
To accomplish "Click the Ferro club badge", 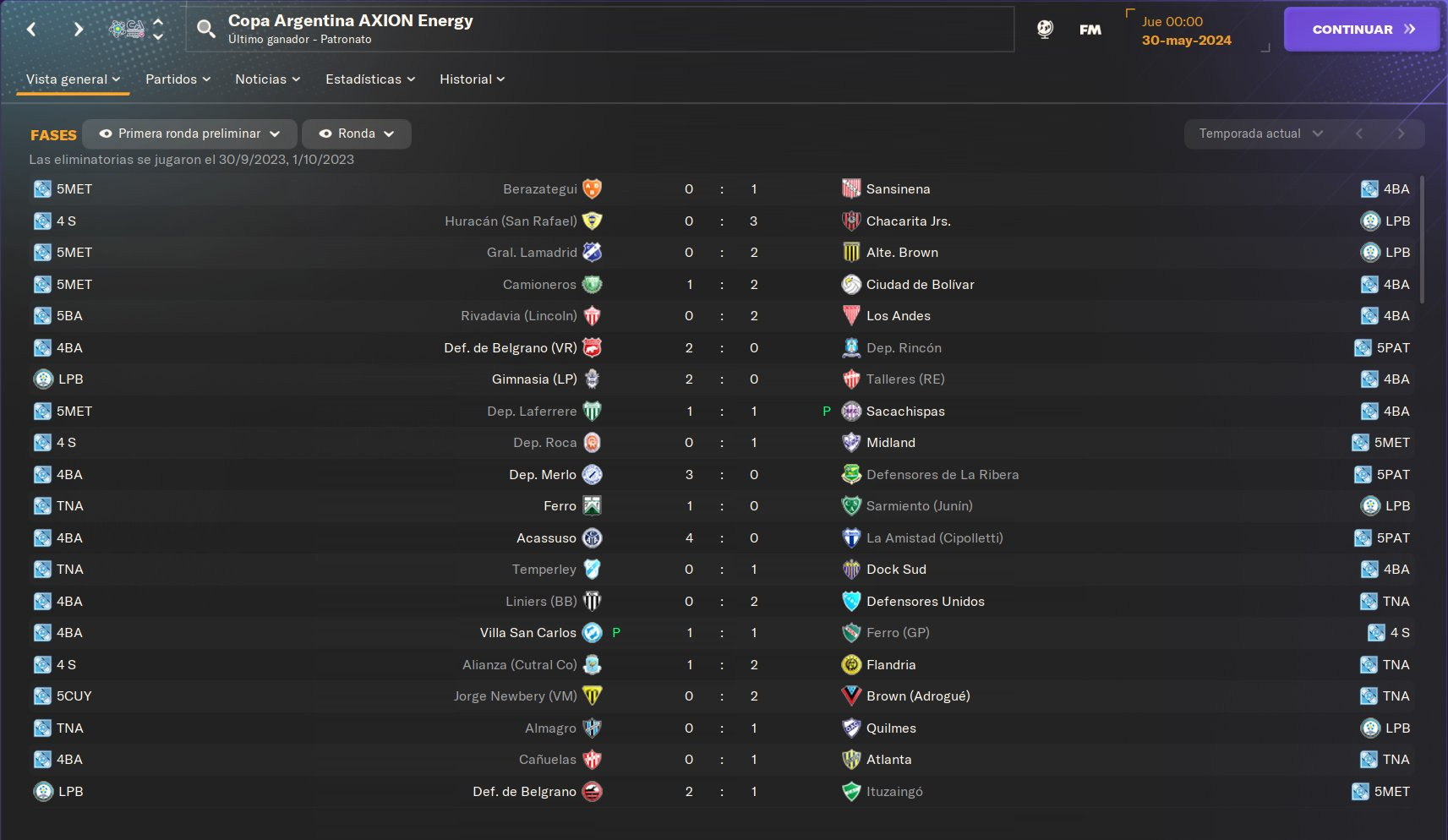I will 593,506.
